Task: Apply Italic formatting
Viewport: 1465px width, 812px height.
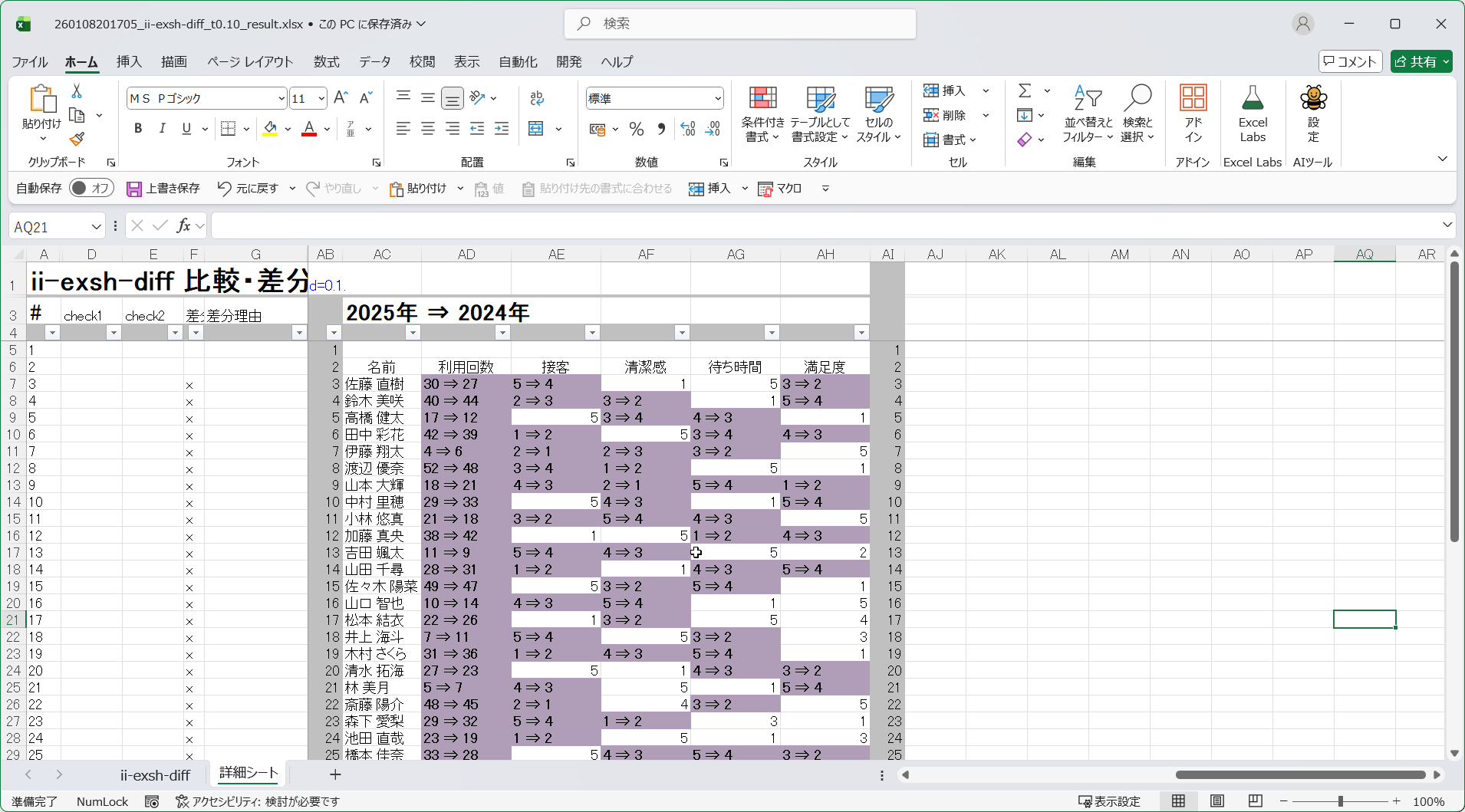Action: [x=162, y=129]
